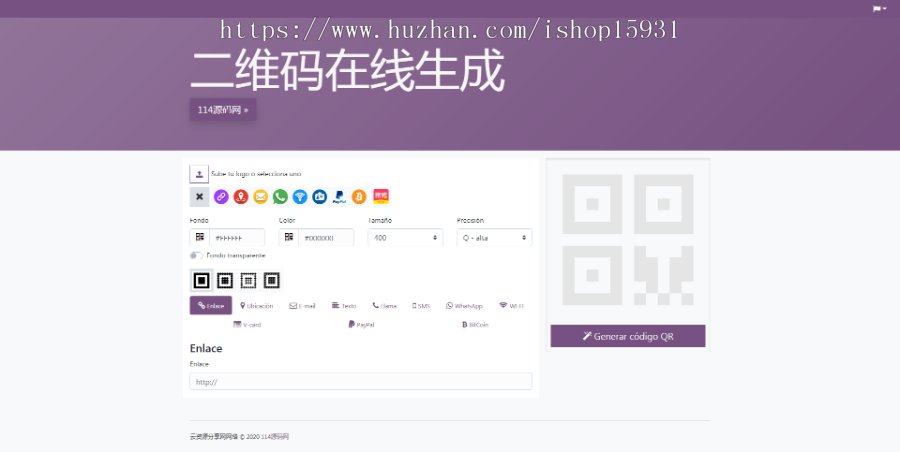Open the Precisión dropdown showing Q - alta

(x=494, y=237)
